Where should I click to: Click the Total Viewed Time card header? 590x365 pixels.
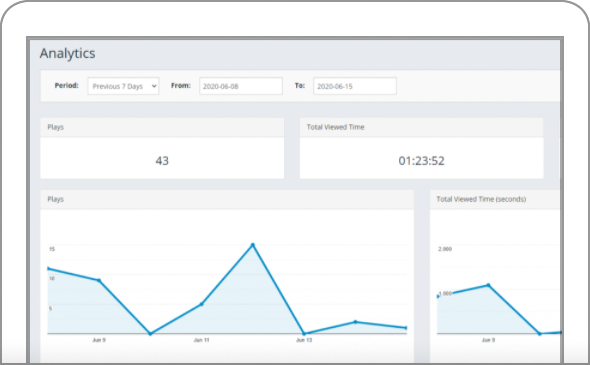[421, 127]
